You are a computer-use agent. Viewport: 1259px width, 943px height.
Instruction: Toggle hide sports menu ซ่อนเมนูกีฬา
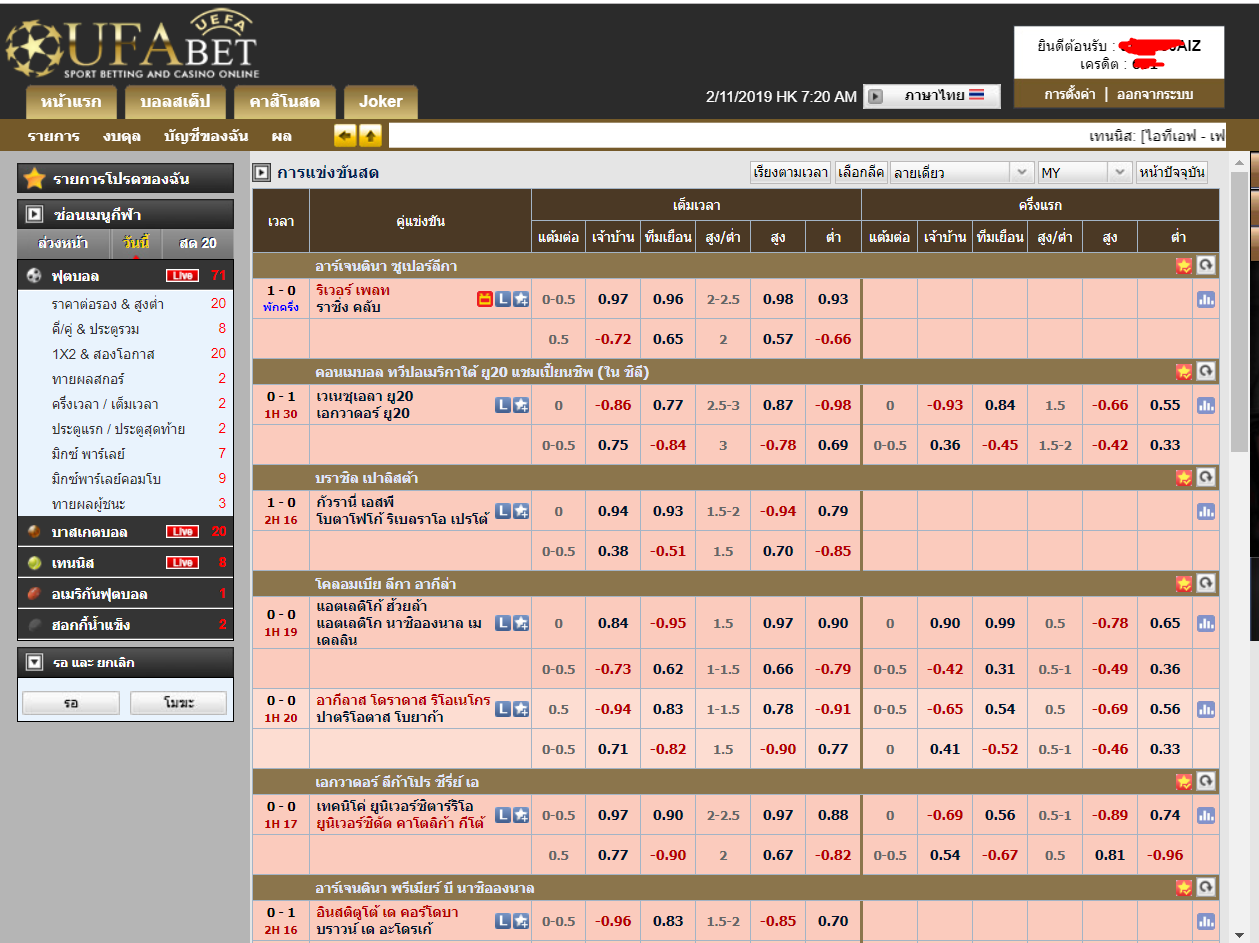coord(35,214)
